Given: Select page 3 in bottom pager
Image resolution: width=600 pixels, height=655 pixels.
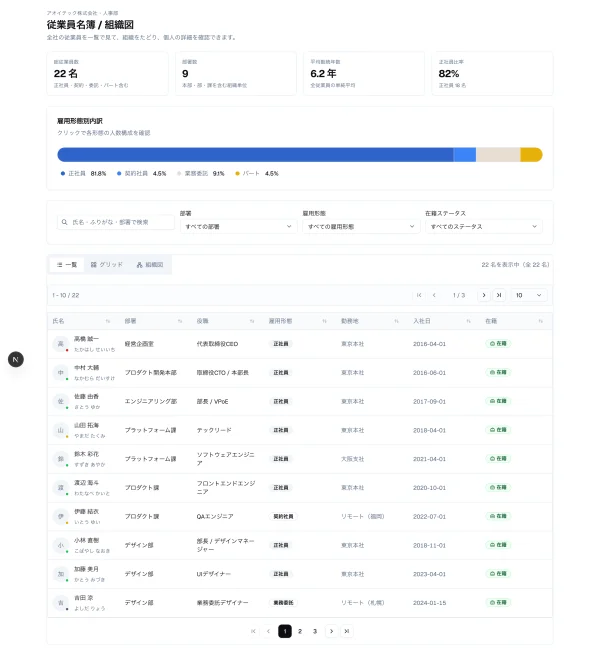Looking at the screenshot, I should pos(315,631).
